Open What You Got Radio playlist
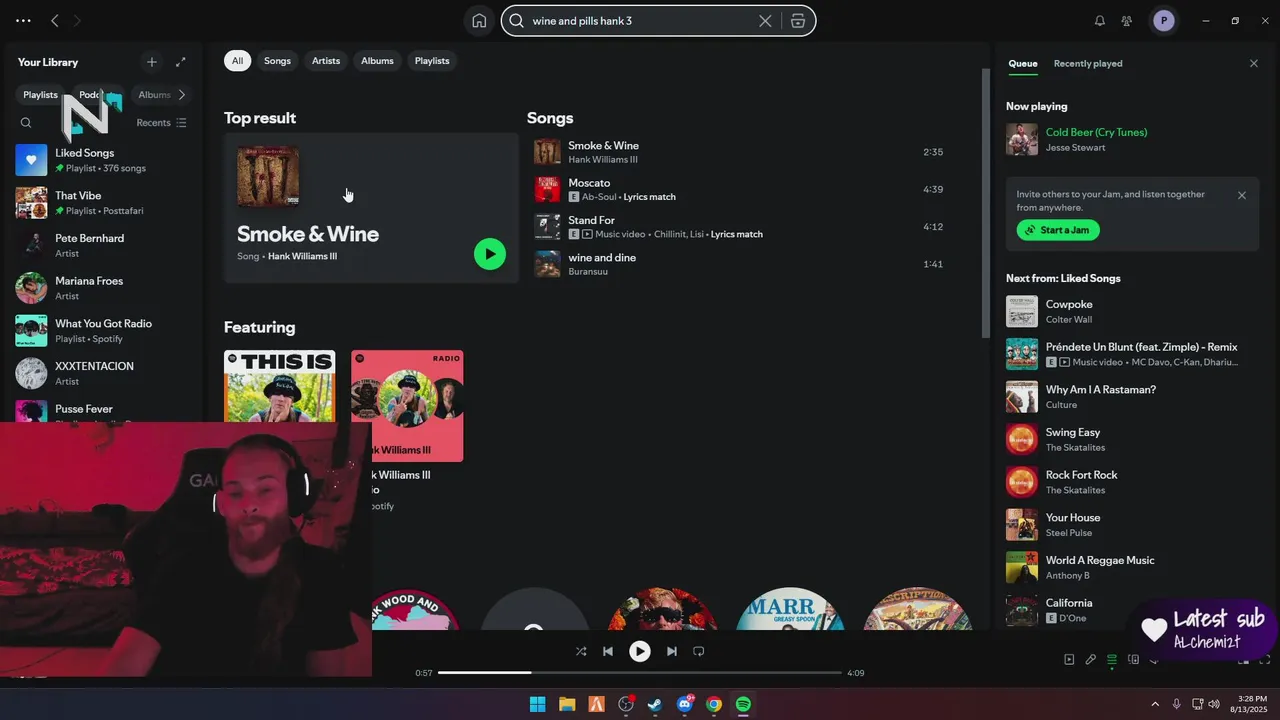The image size is (1280, 720). coord(102,331)
